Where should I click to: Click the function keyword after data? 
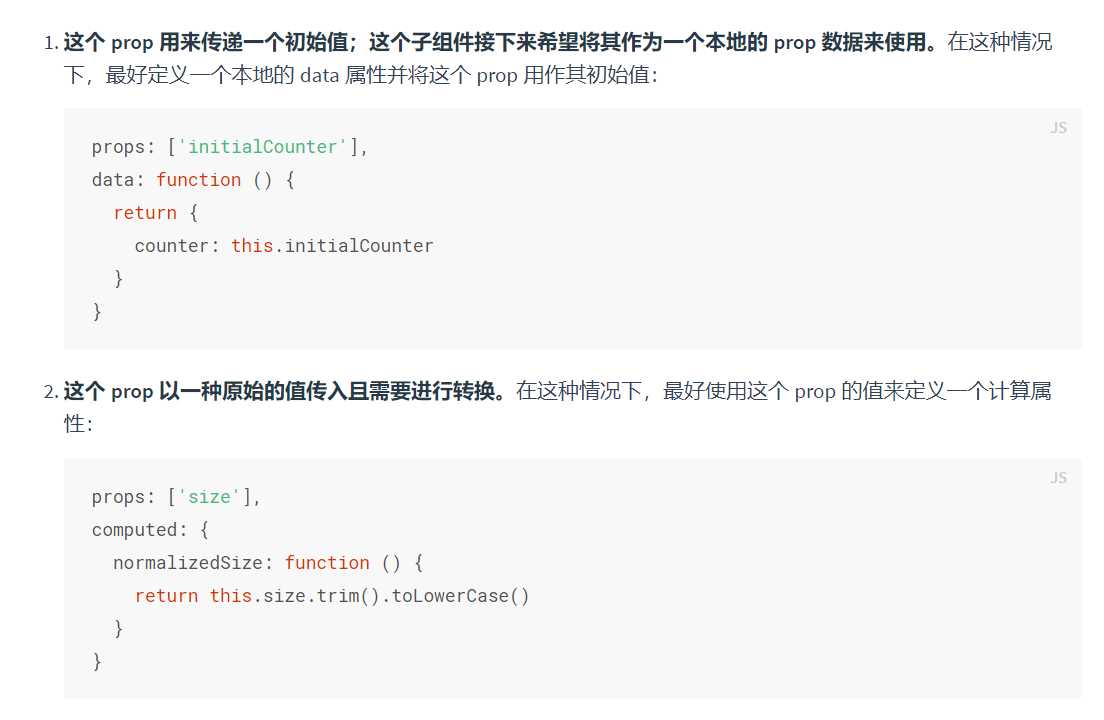pyautogui.click(x=198, y=180)
